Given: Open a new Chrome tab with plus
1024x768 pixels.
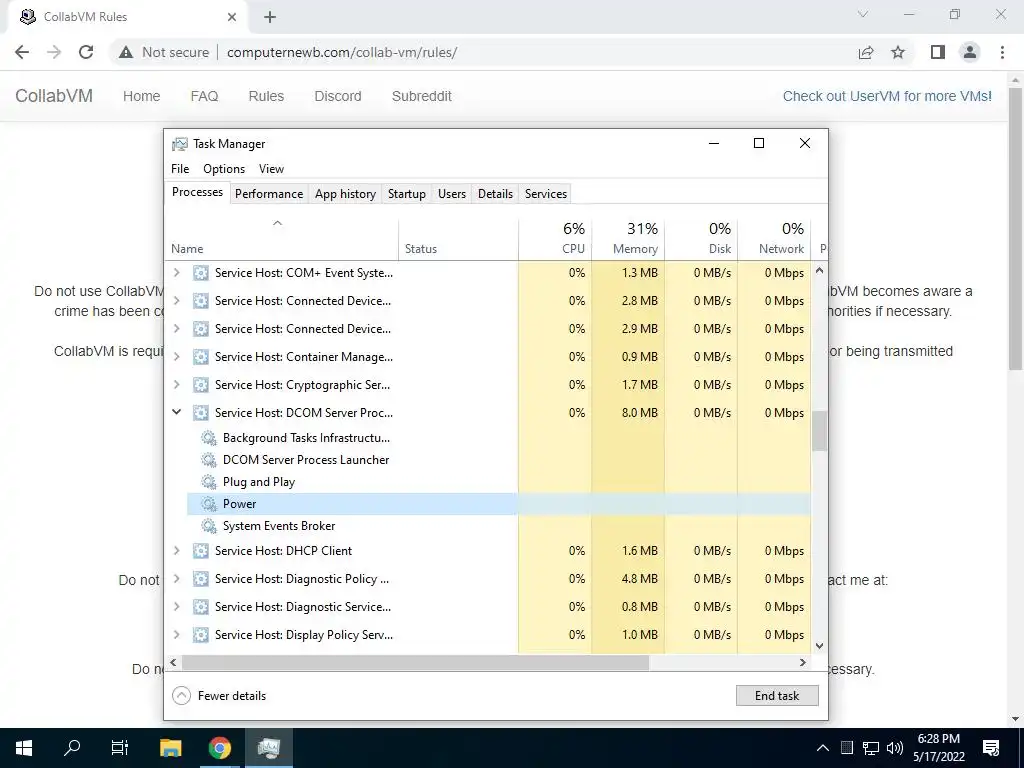Looking at the screenshot, I should point(270,17).
